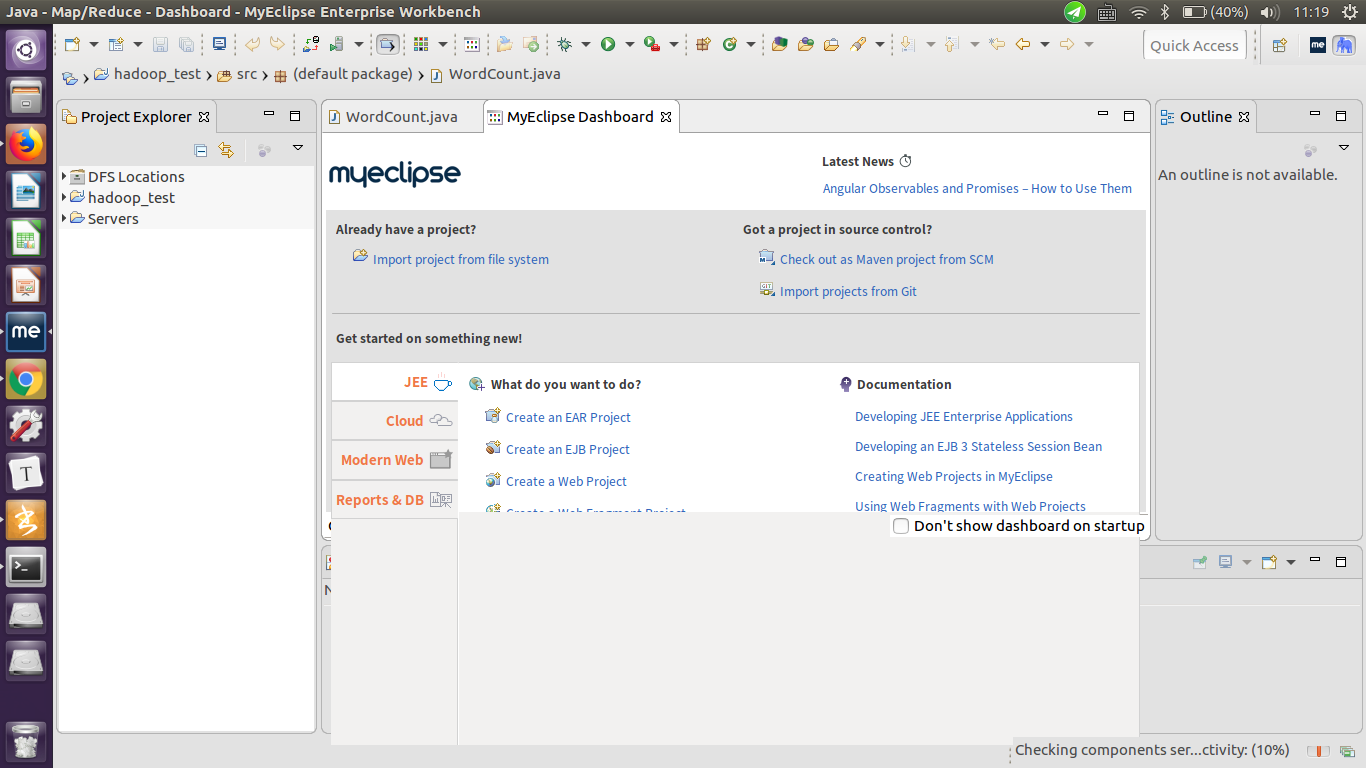Switch to the WordCount.java editor tab
The width and height of the screenshot is (1366, 768).
[x=401, y=116]
